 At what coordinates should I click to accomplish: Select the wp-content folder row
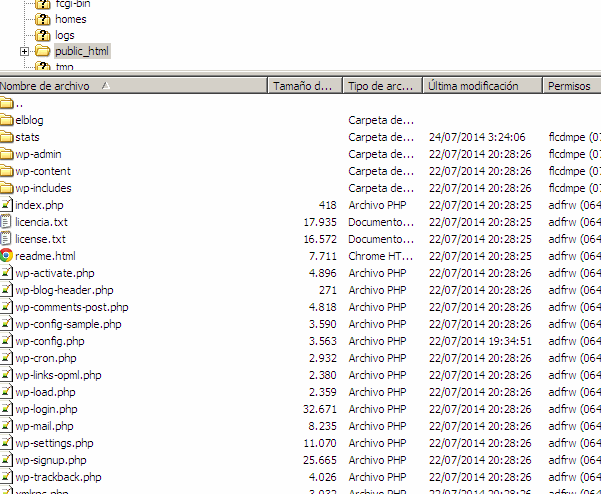tap(43, 171)
